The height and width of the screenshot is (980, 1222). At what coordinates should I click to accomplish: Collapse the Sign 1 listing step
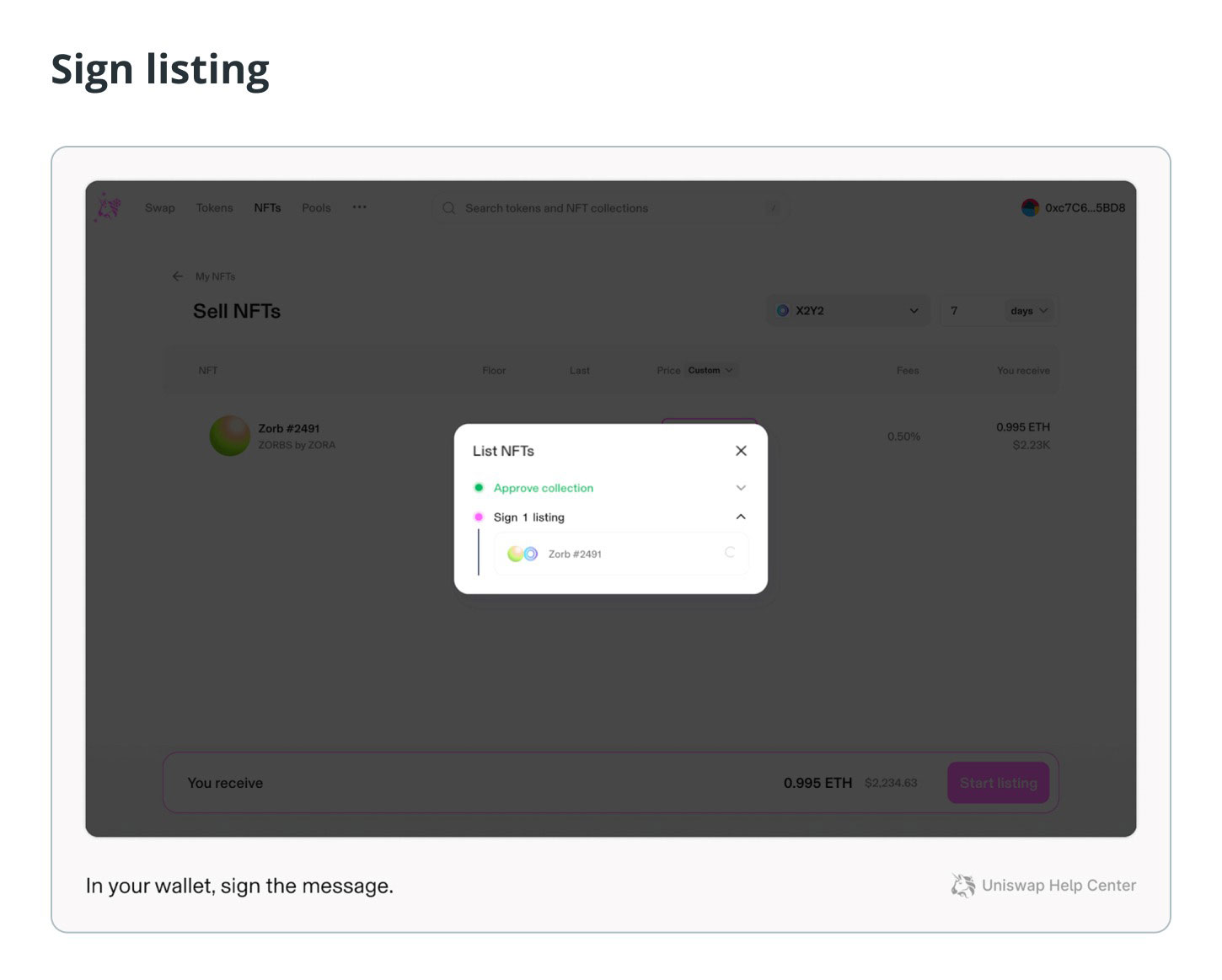tap(741, 517)
